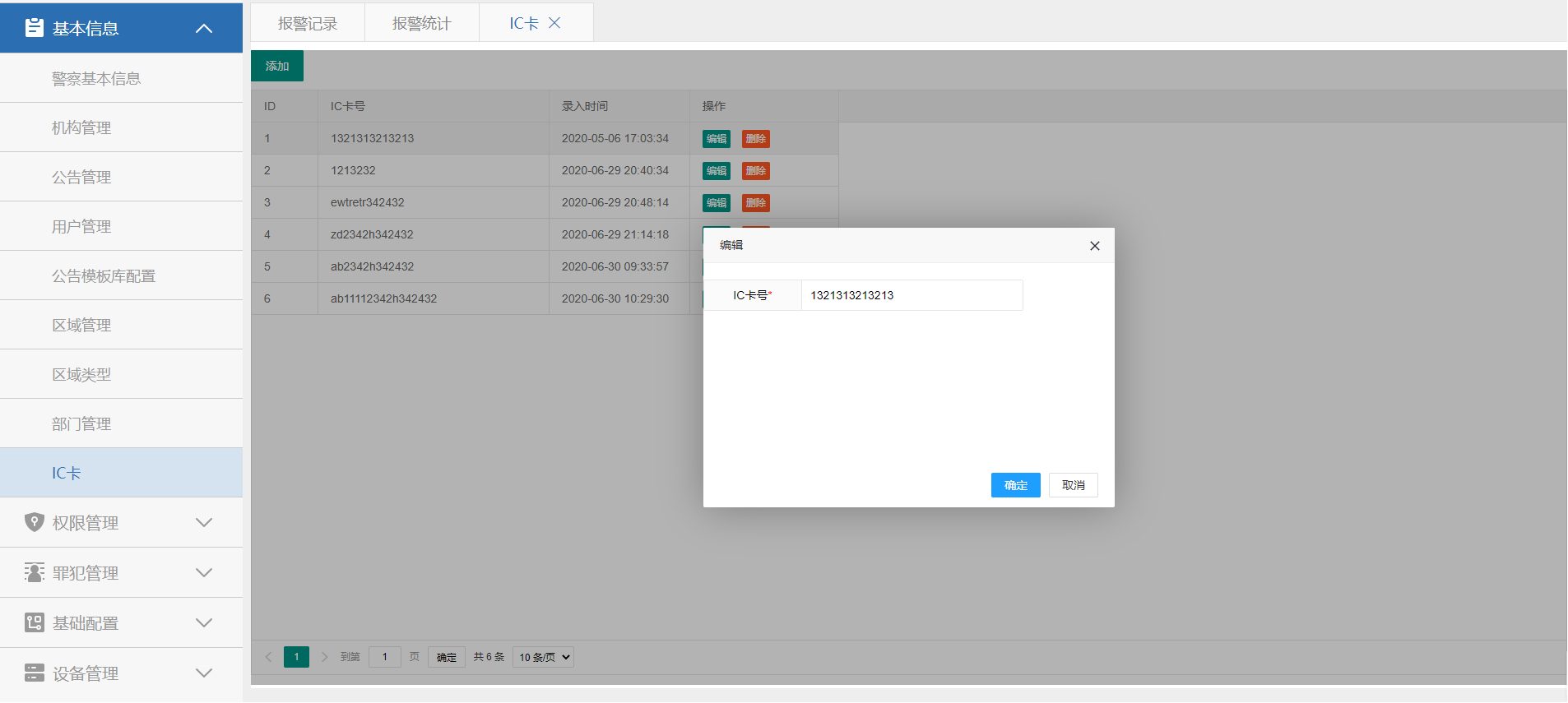The height and width of the screenshot is (703, 1568).
Task: Click the person icon for 罪犯管理
Action: point(34,573)
